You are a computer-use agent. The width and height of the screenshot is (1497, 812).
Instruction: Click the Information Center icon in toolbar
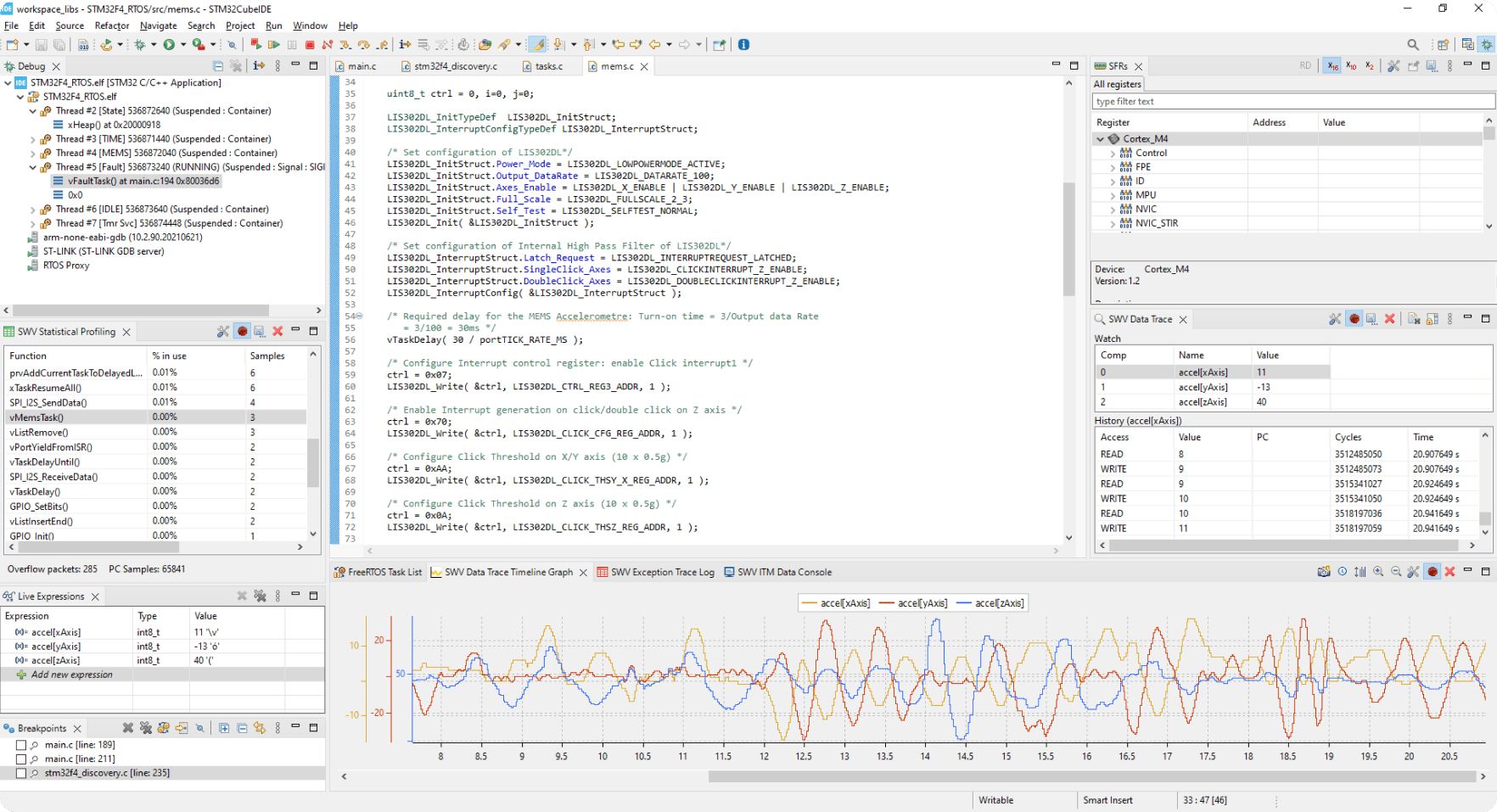coord(743,45)
